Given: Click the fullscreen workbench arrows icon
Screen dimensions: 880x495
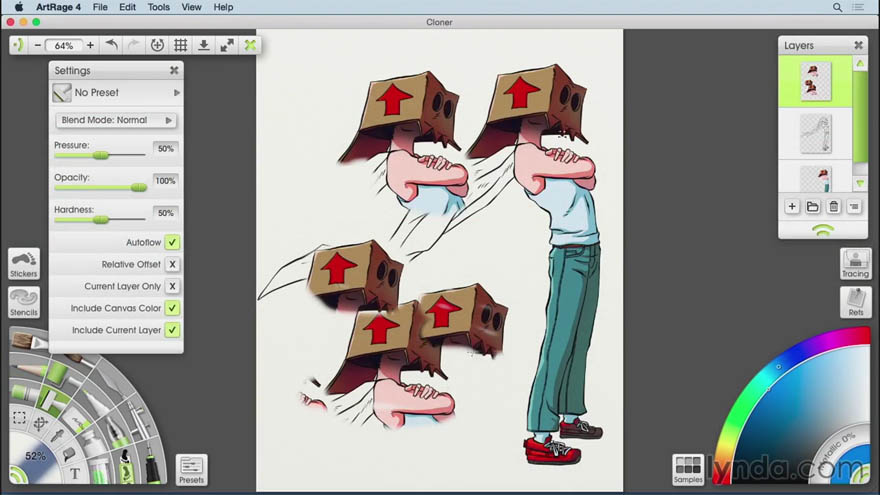Looking at the screenshot, I should tap(227, 45).
